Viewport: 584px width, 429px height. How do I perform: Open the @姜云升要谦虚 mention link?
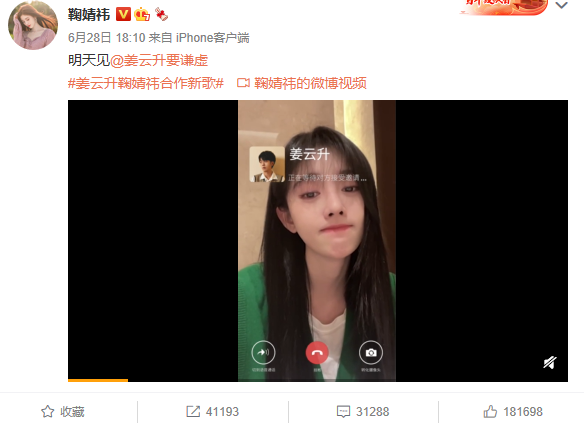[x=159, y=60]
